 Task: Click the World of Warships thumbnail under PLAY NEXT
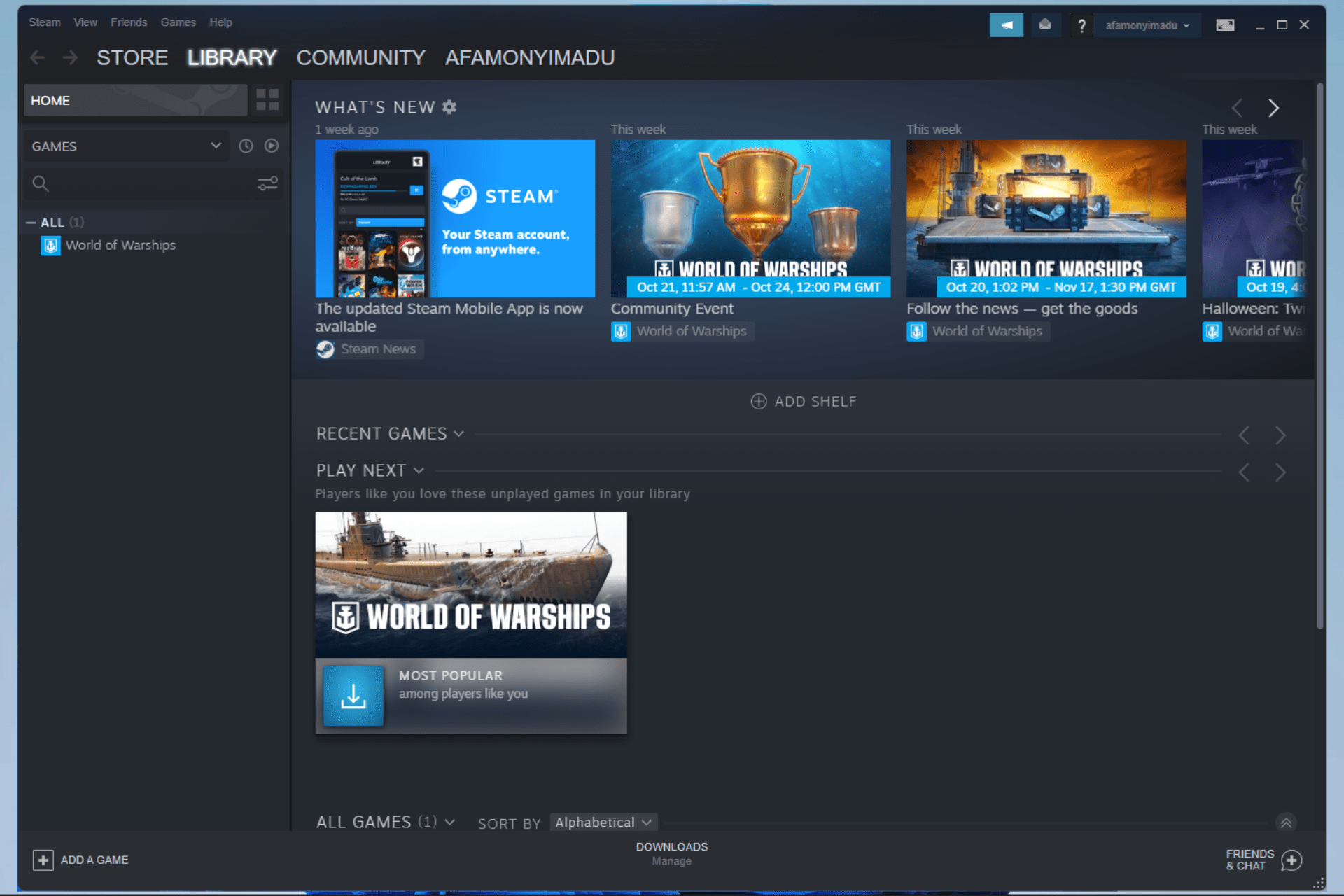coord(470,584)
